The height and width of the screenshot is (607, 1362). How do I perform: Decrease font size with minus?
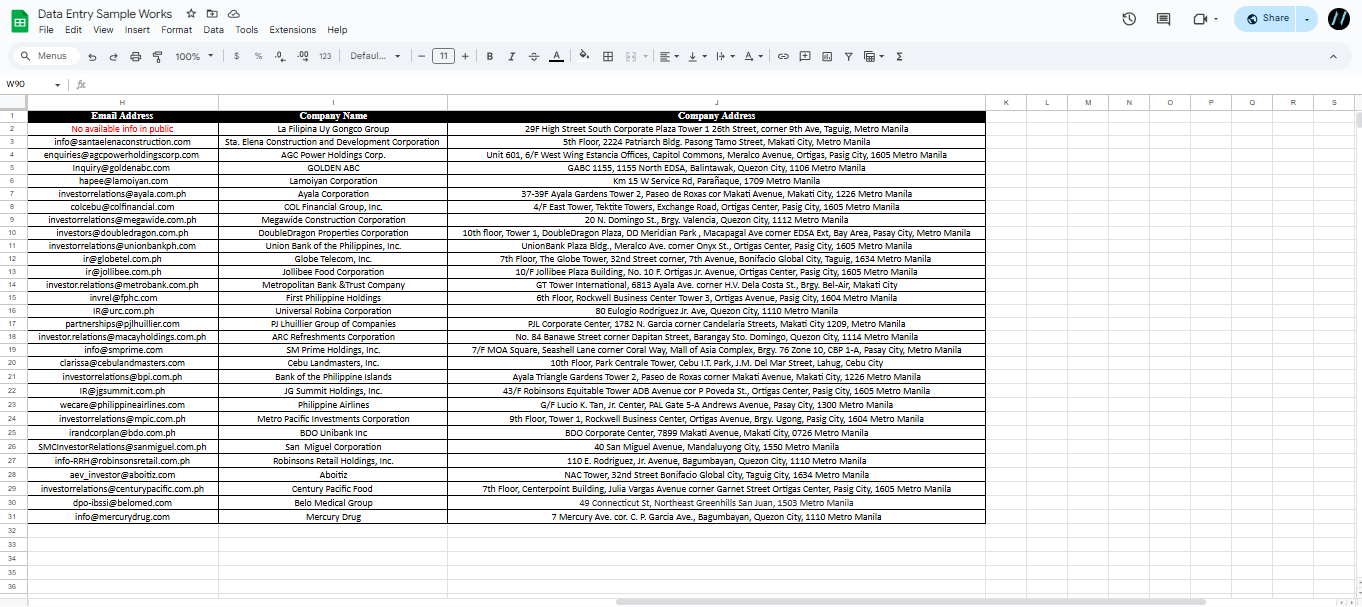pos(422,57)
